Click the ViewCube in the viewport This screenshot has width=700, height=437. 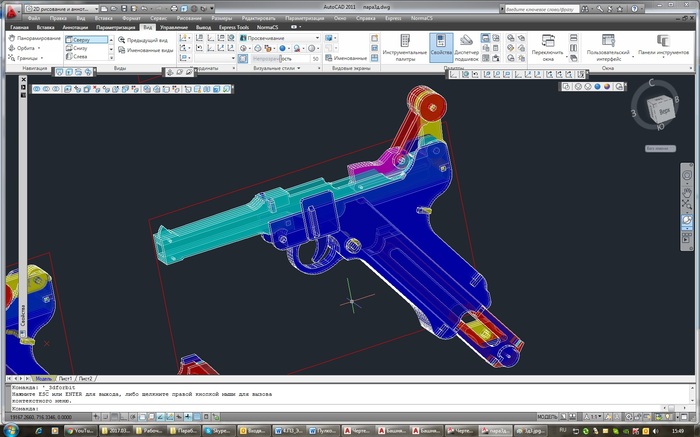pyautogui.click(x=664, y=109)
